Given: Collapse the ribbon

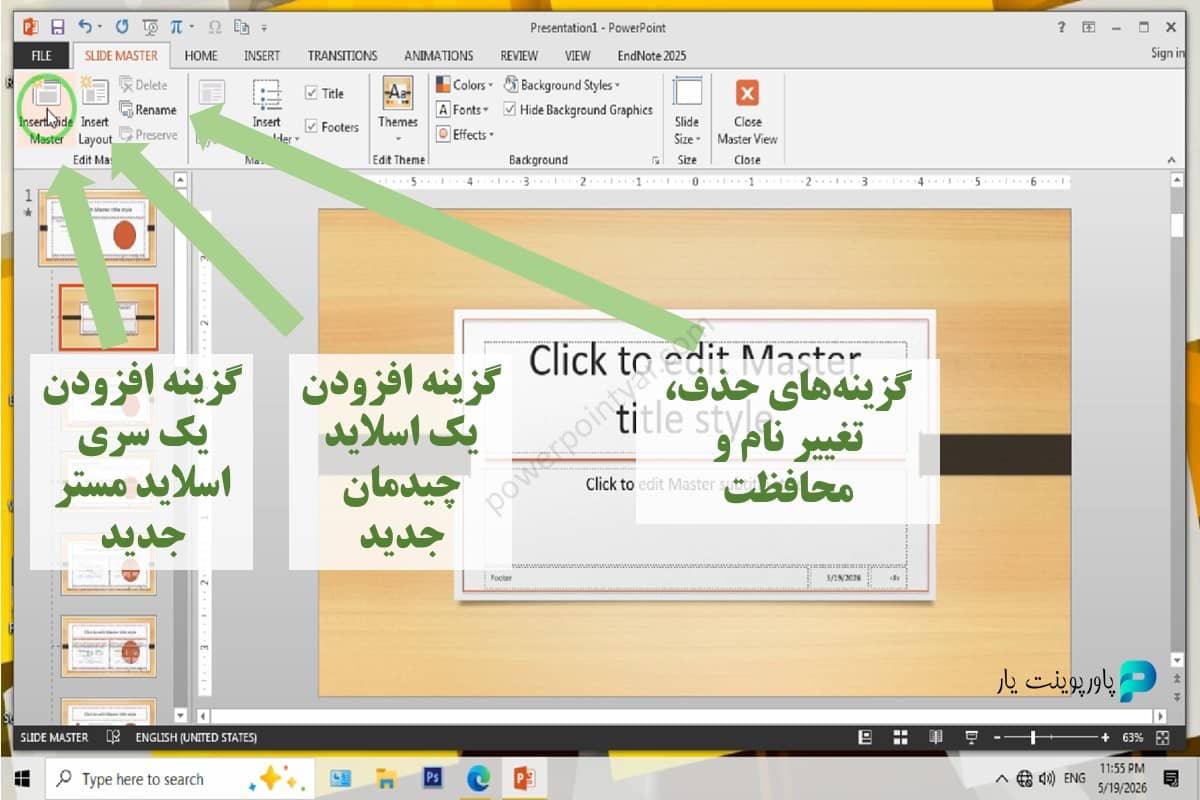Looking at the screenshot, I should [1171, 159].
